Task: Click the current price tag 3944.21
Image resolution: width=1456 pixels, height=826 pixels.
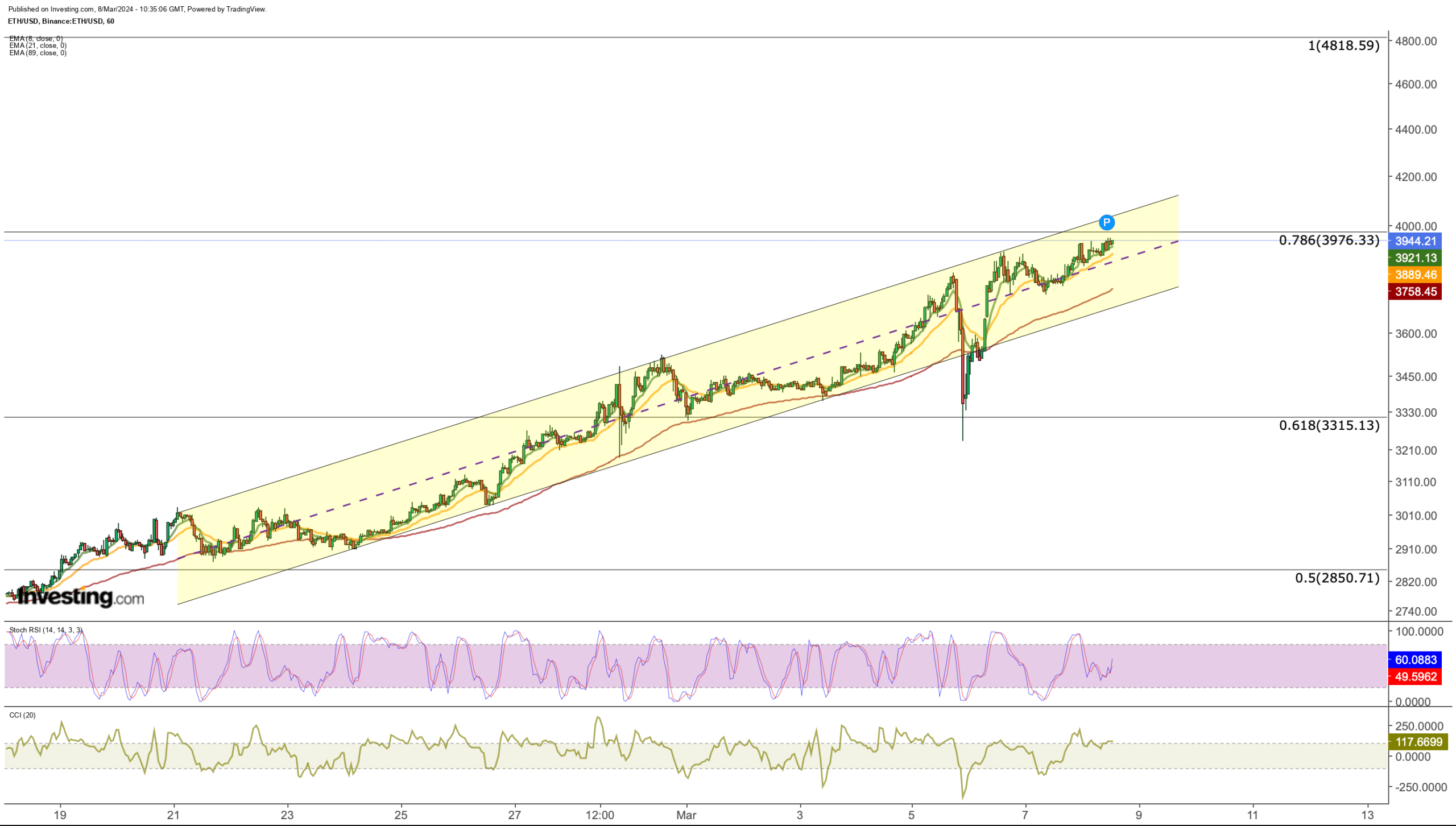Action: [x=1415, y=241]
